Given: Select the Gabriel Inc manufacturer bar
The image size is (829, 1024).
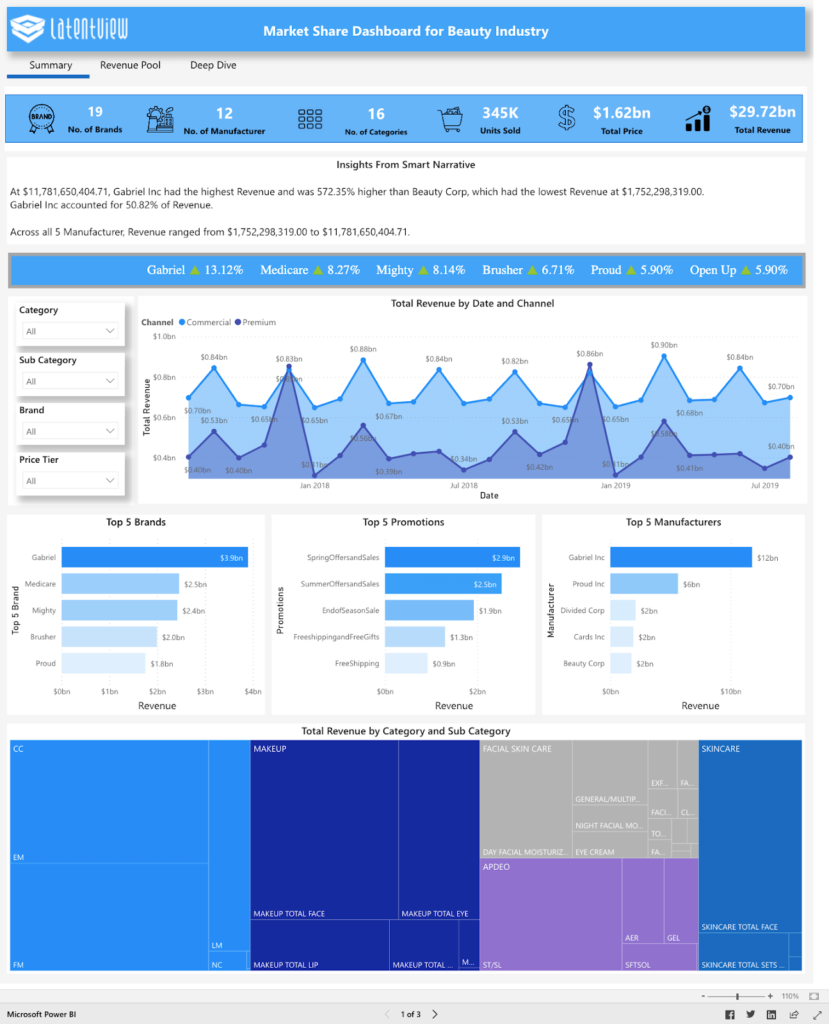Looking at the screenshot, I should click(x=681, y=558).
